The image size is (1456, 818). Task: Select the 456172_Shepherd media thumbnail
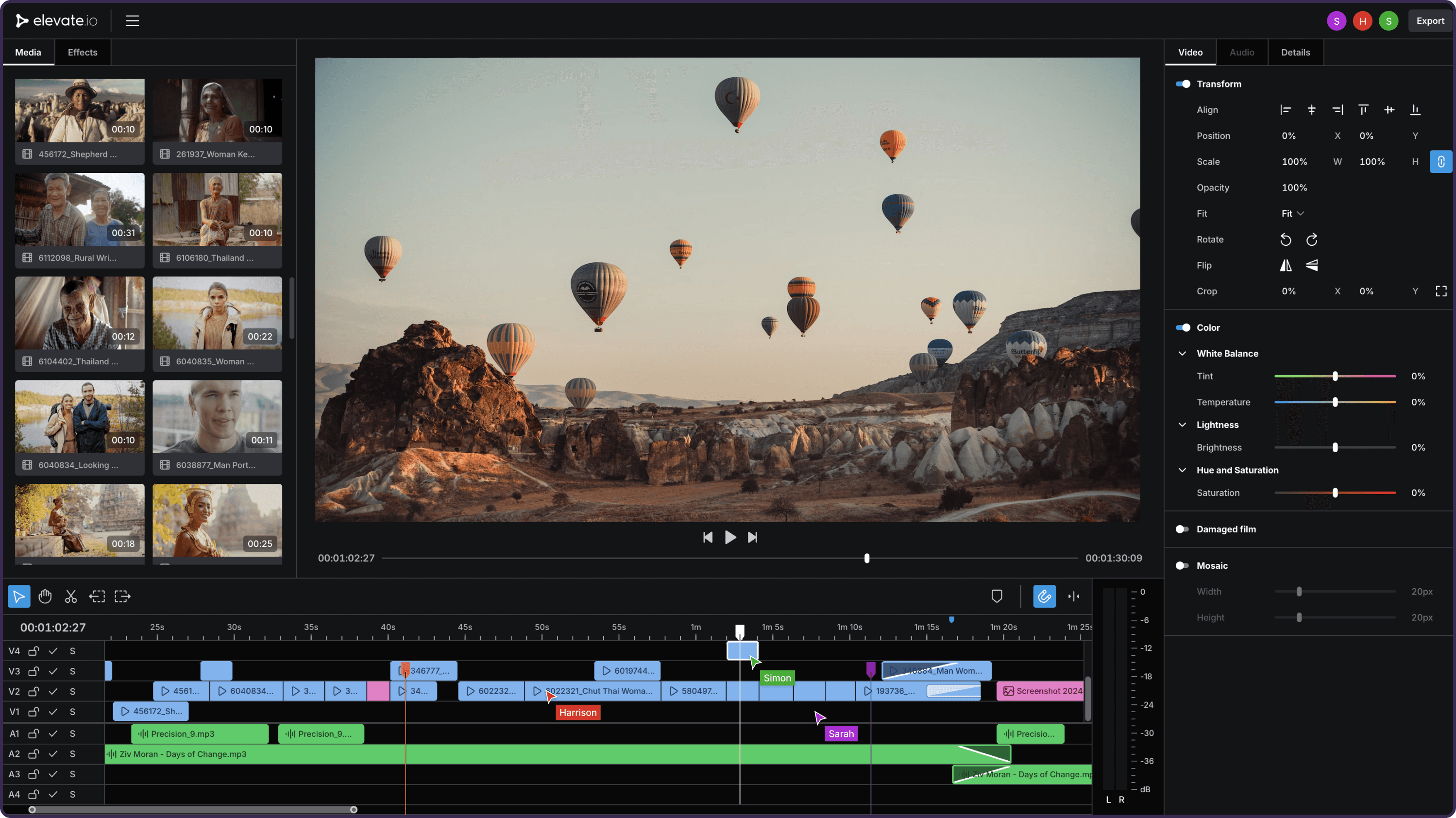click(x=79, y=110)
